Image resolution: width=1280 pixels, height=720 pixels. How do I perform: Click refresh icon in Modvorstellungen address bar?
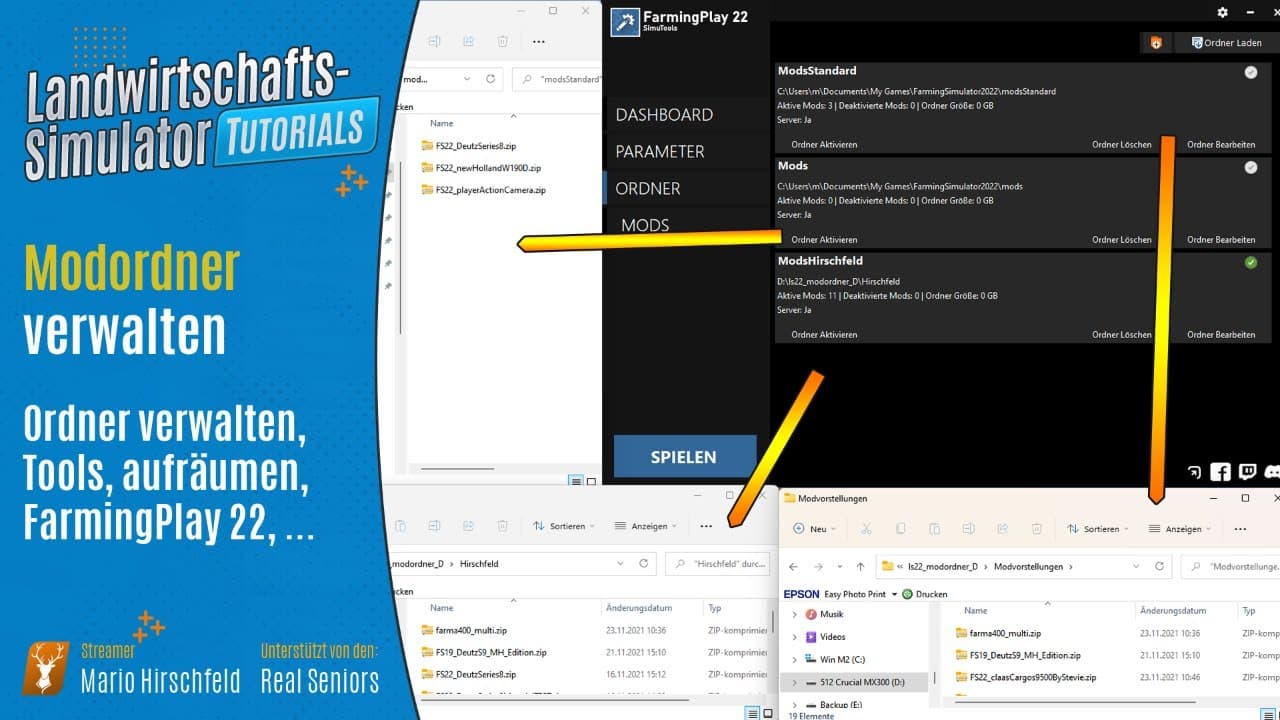click(1159, 566)
